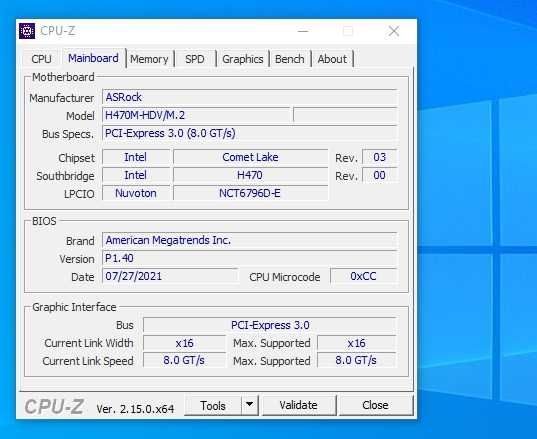Select the Mainboard tab

[93, 58]
